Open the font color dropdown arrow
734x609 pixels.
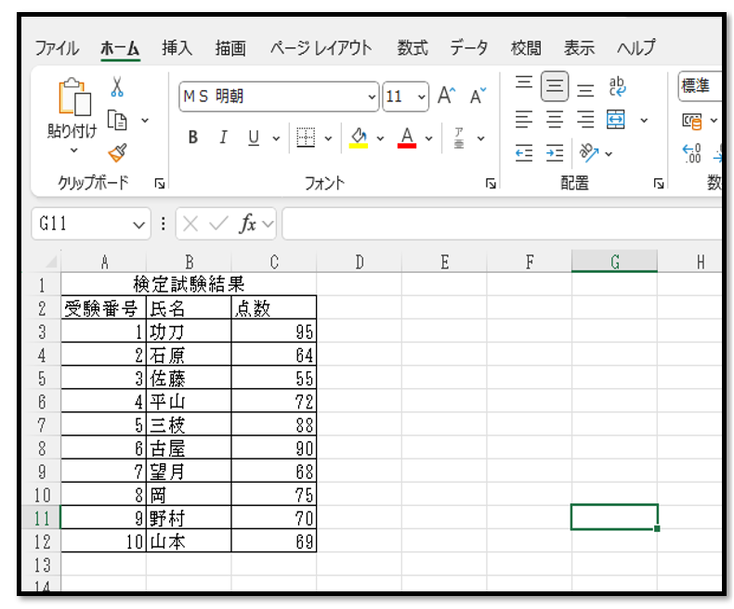coord(429,139)
